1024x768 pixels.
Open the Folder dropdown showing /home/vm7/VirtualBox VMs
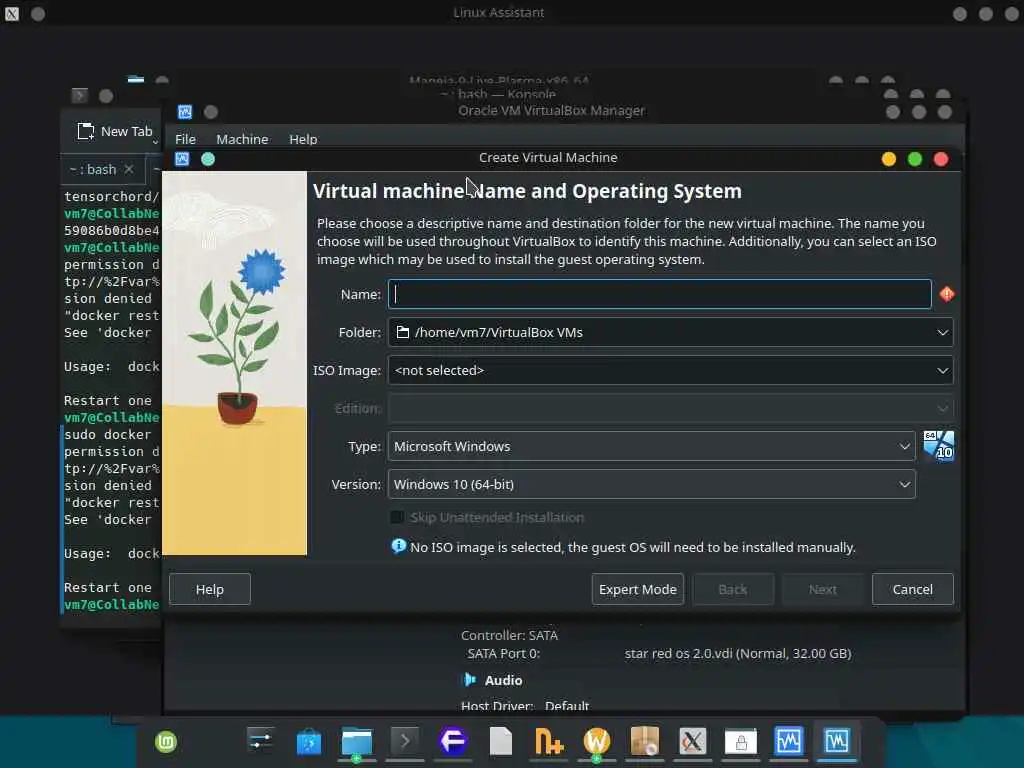tap(671, 332)
